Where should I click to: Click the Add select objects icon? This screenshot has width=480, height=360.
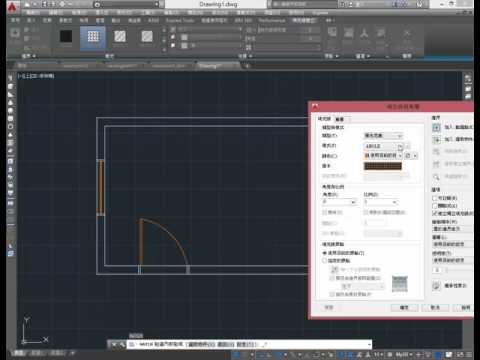436,139
